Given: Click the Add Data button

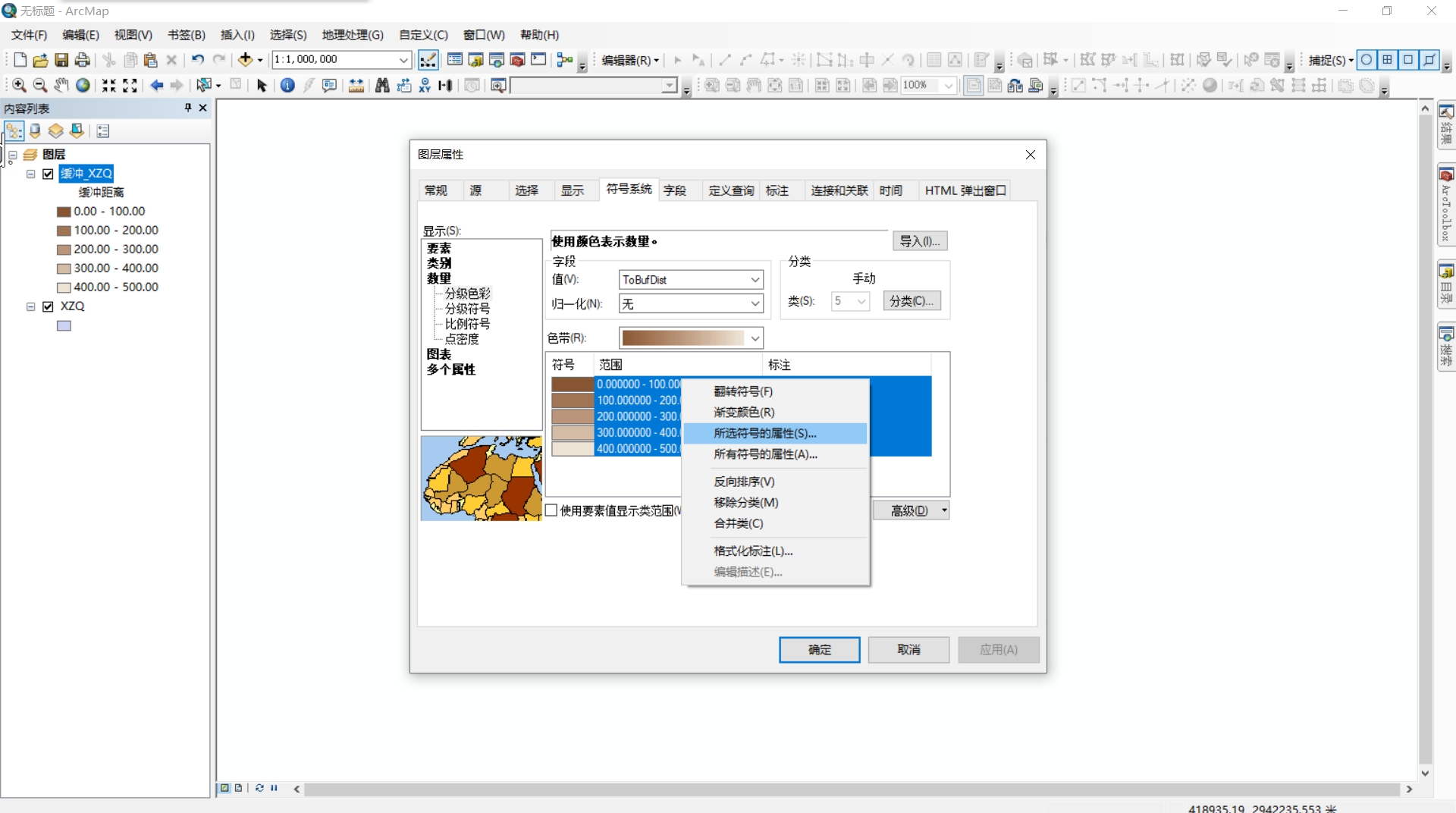Looking at the screenshot, I should pos(245,60).
